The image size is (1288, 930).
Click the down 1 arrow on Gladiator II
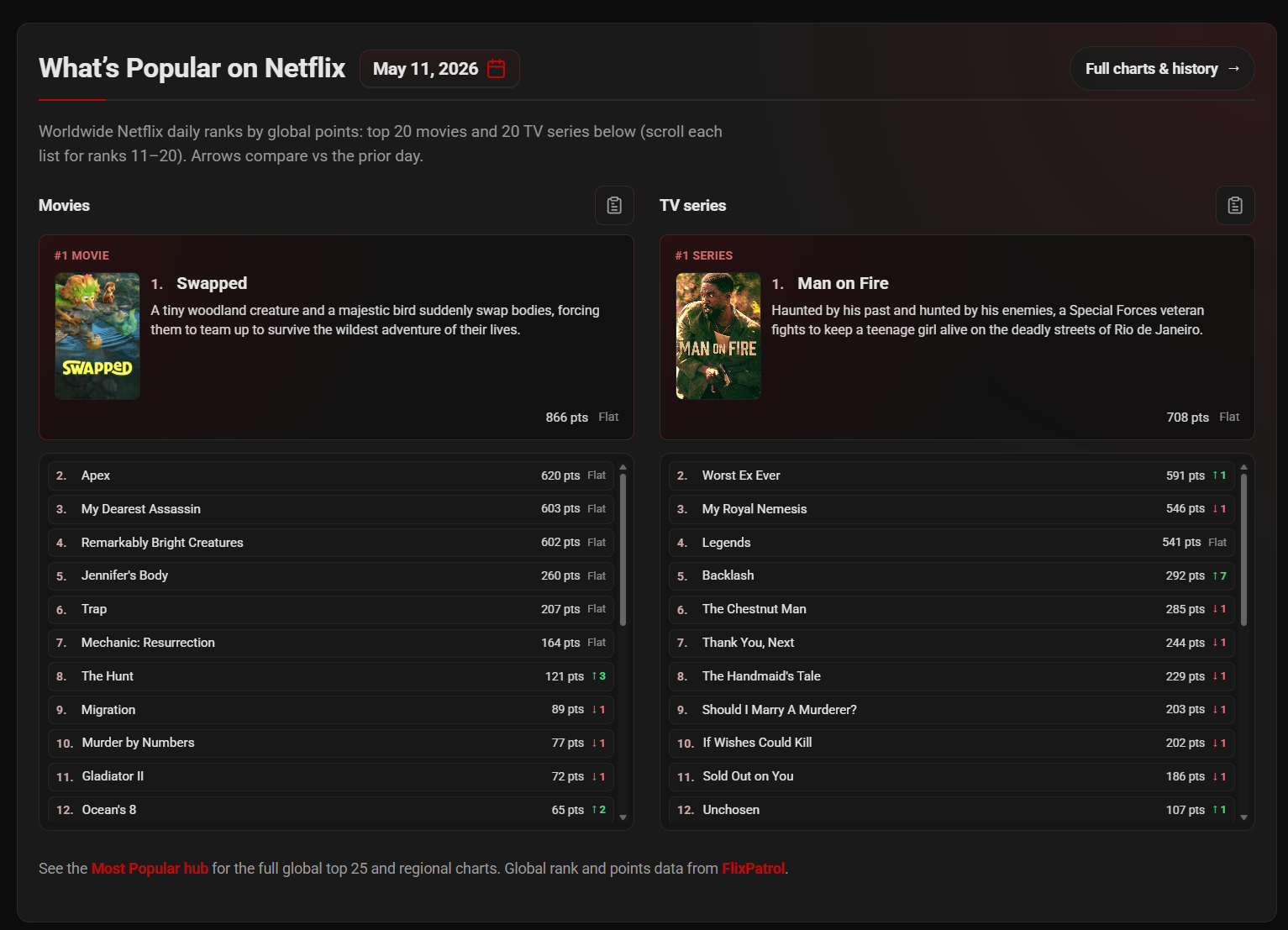point(598,776)
